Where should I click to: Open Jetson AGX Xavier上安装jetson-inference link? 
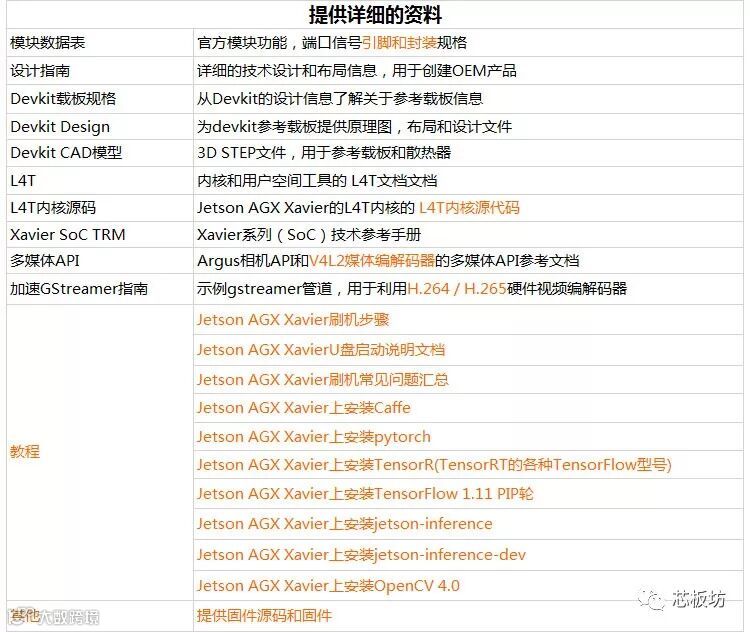344,523
